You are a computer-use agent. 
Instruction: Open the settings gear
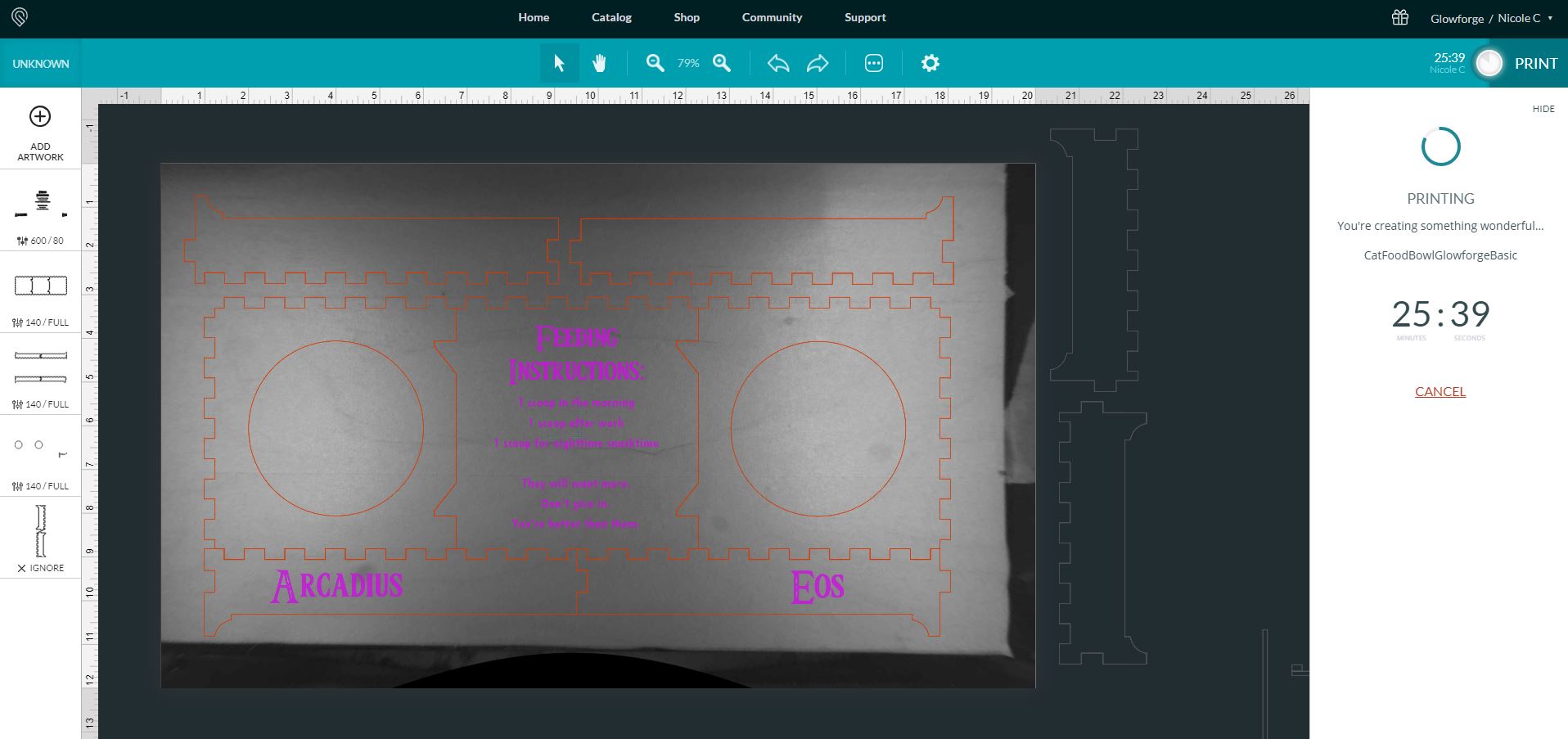coord(930,63)
